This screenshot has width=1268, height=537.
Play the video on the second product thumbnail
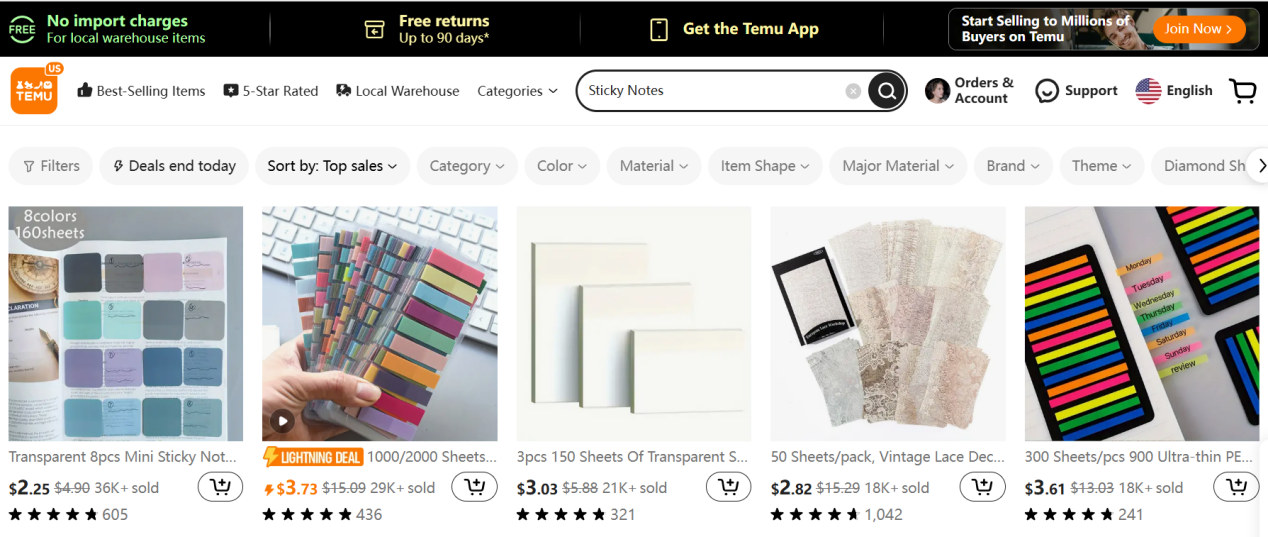pos(283,420)
